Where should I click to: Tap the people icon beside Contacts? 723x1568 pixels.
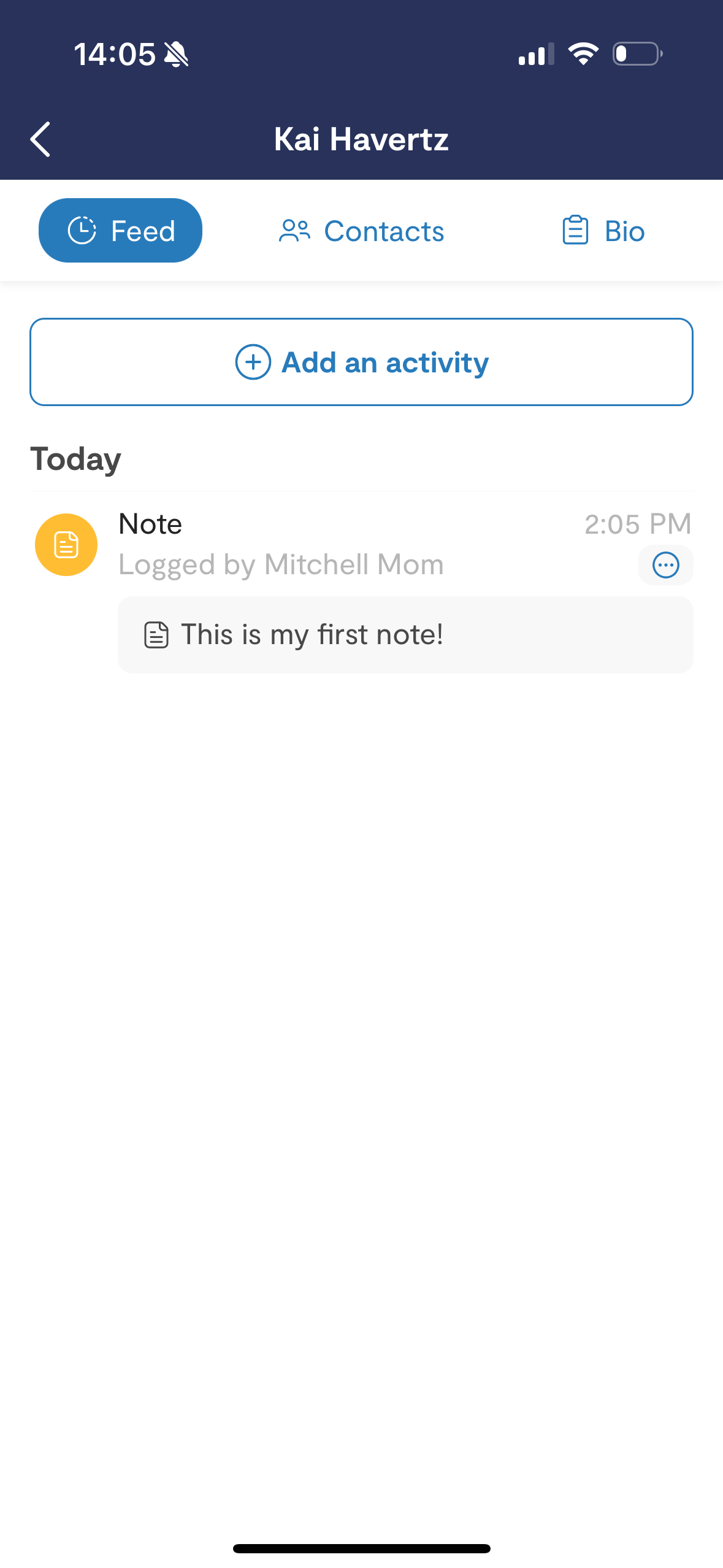(x=295, y=231)
